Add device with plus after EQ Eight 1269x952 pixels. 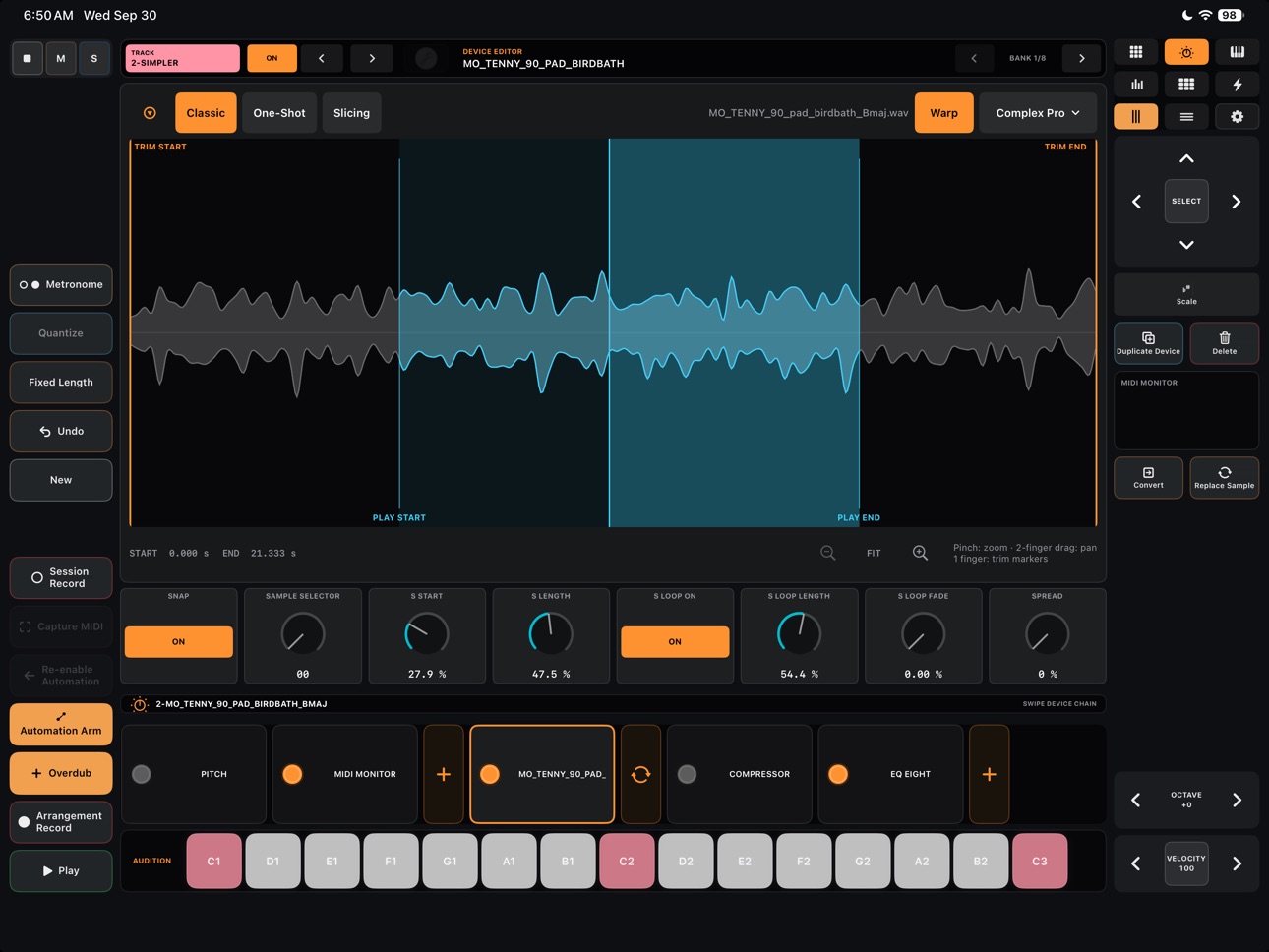click(989, 774)
